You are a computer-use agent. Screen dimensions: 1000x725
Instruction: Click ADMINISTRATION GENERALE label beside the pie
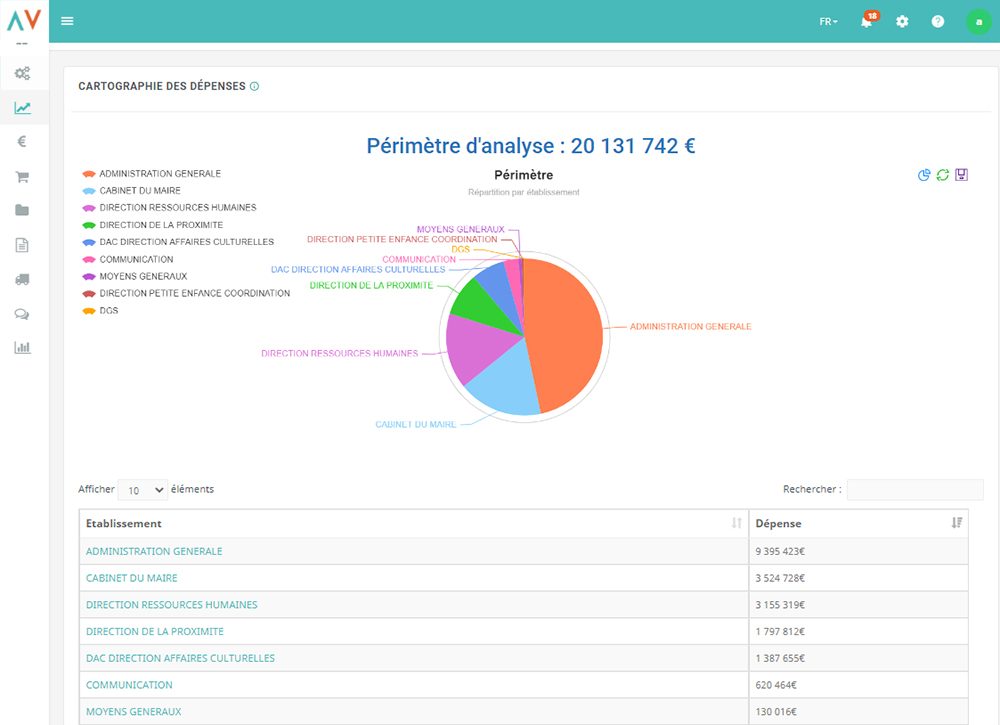(x=691, y=326)
